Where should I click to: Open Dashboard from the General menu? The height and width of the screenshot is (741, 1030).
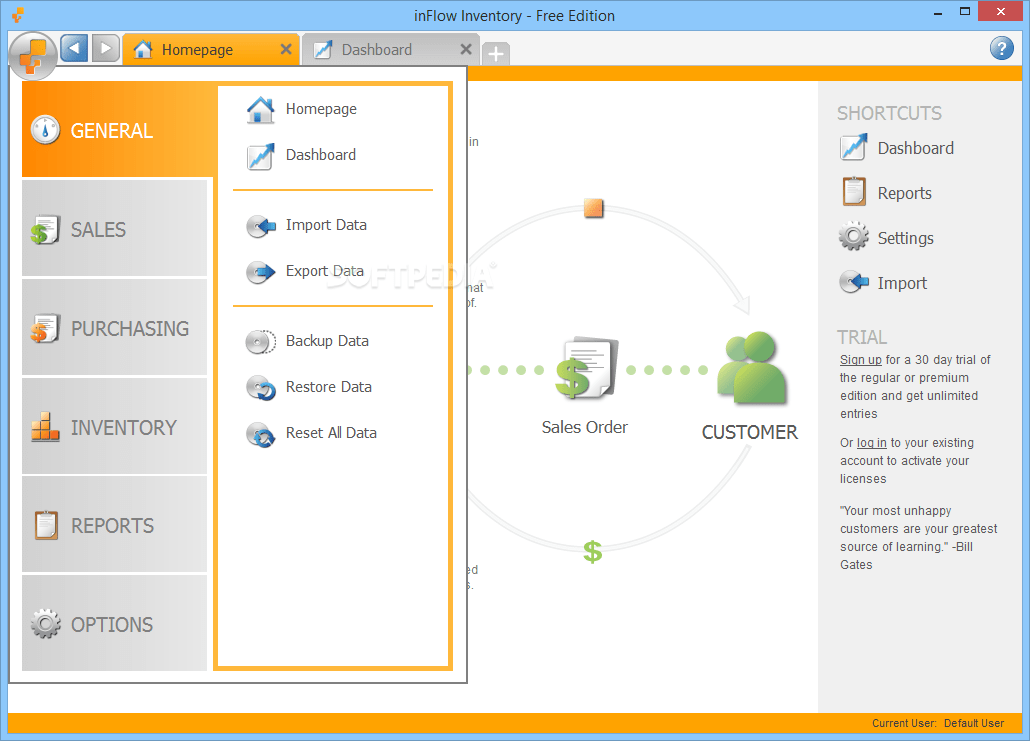coord(321,155)
